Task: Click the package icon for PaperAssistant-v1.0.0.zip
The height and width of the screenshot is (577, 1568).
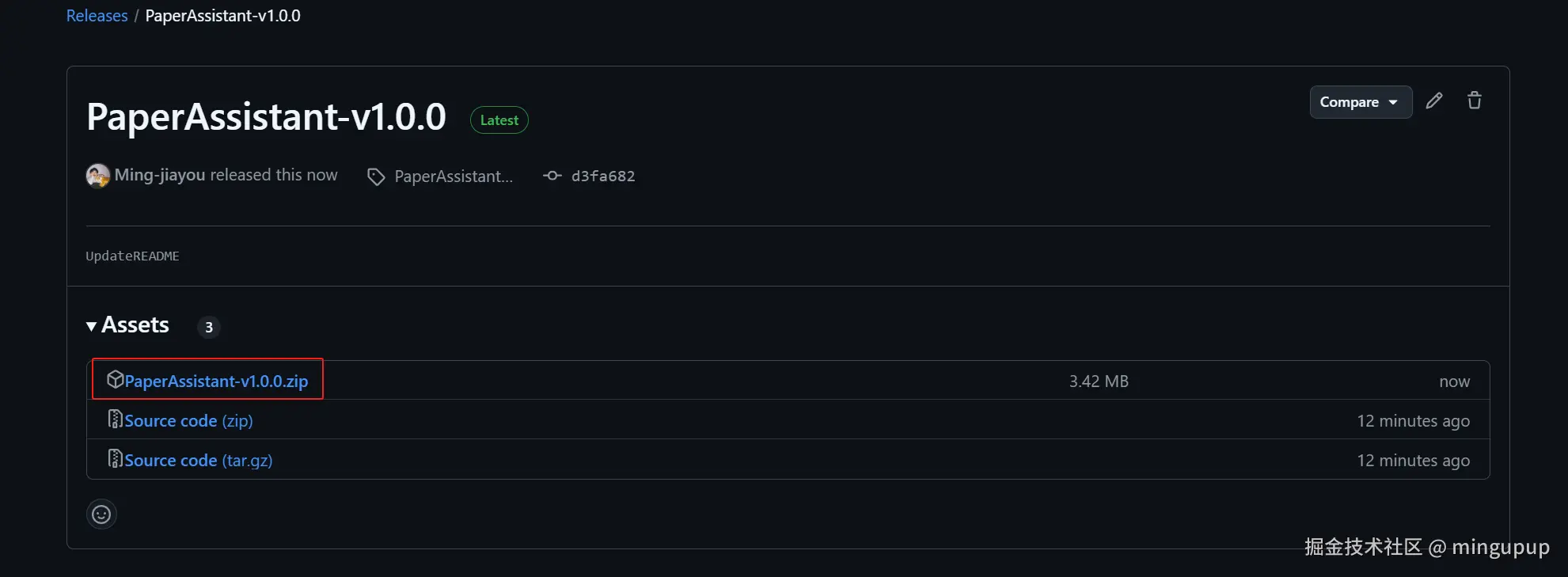Action: [x=116, y=380]
